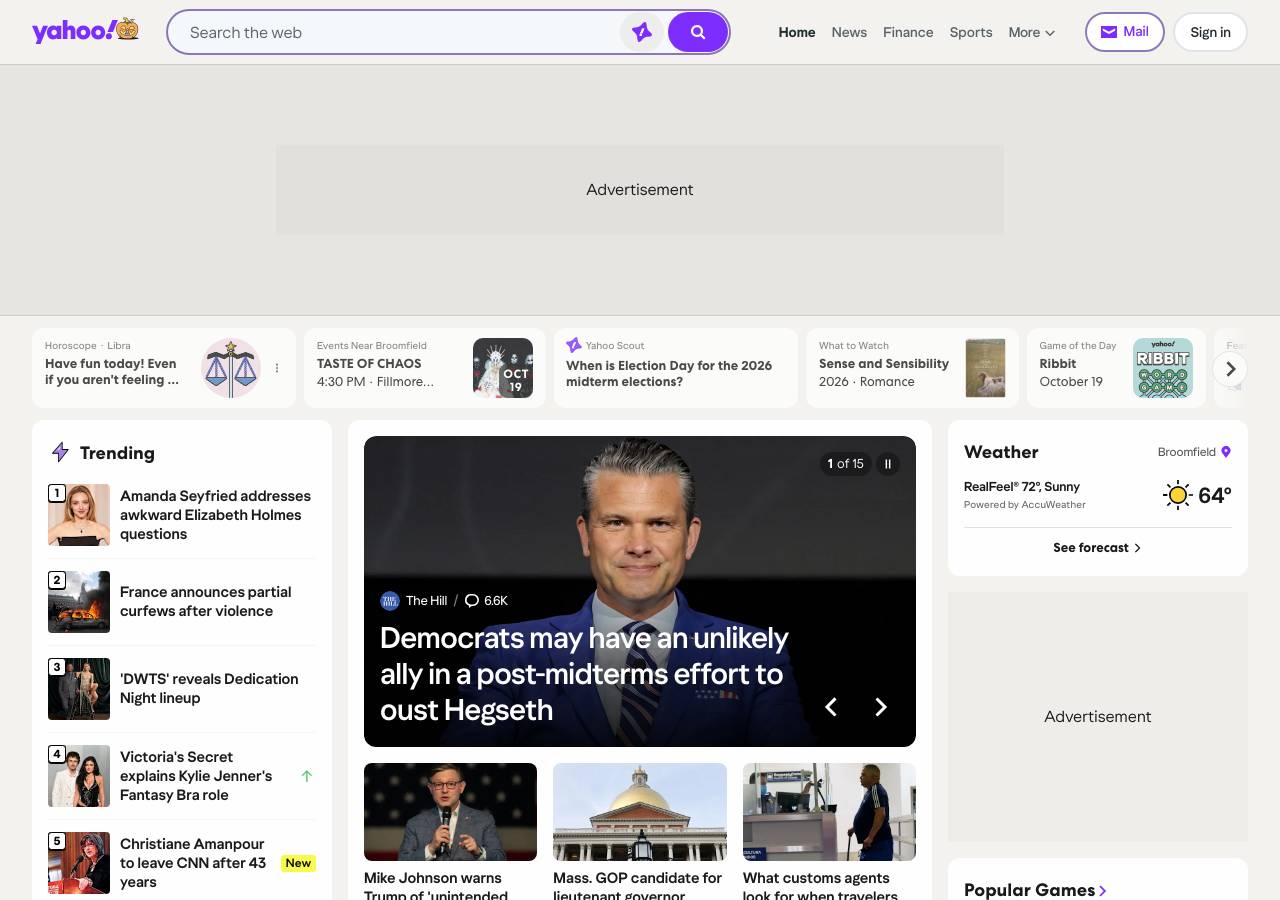
Task: Open the Finance navigation tab
Action: 908,32
